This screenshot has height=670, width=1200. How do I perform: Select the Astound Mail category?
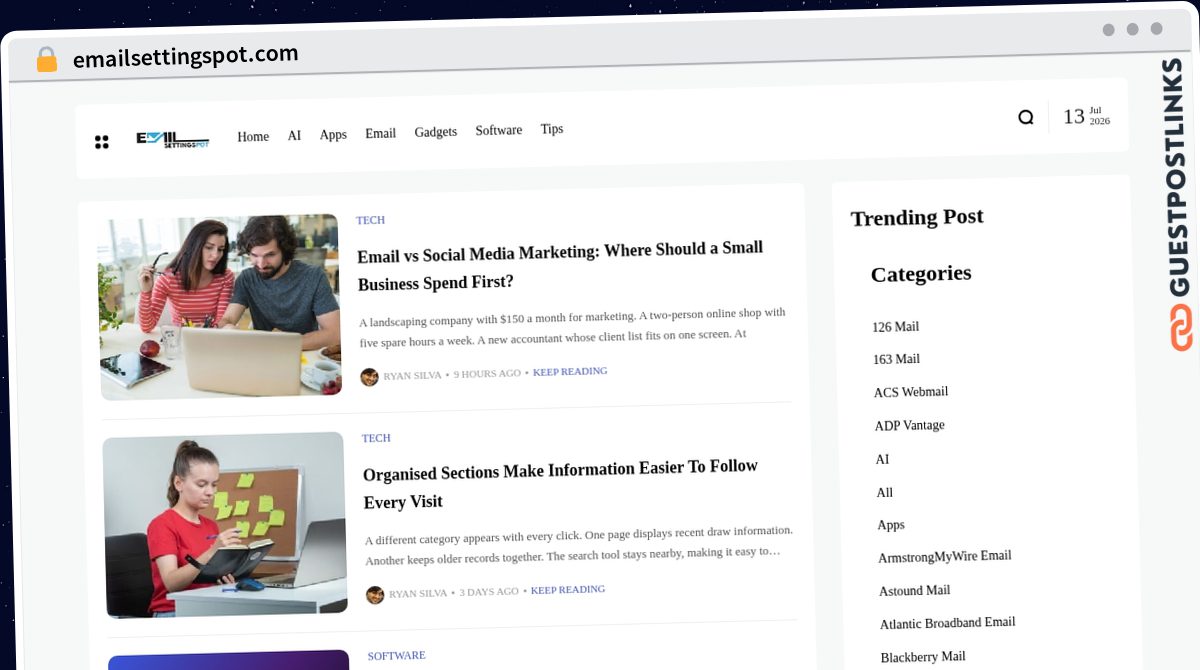pos(915,591)
